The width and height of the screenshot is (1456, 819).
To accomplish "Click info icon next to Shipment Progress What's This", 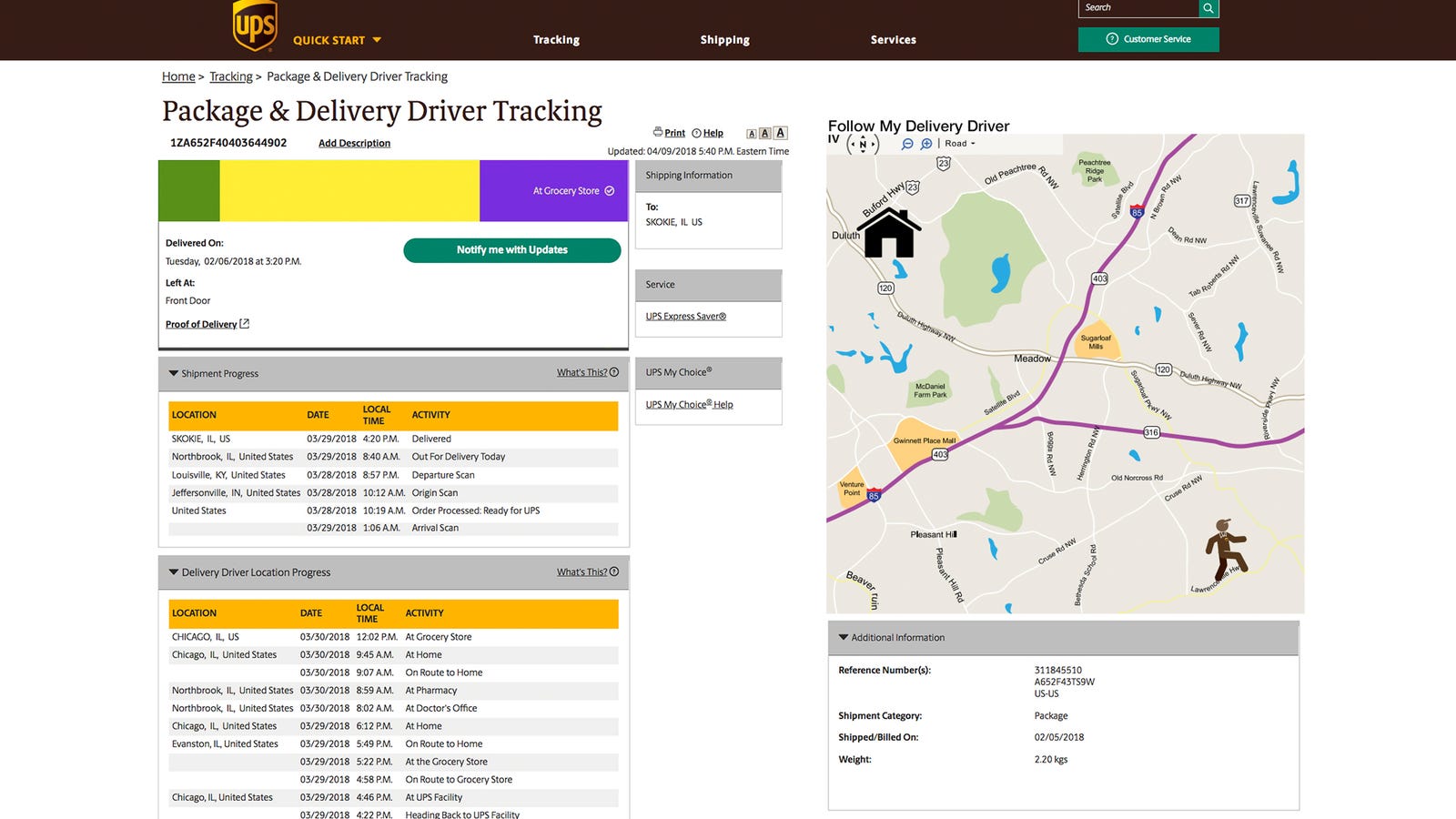I will [x=614, y=372].
